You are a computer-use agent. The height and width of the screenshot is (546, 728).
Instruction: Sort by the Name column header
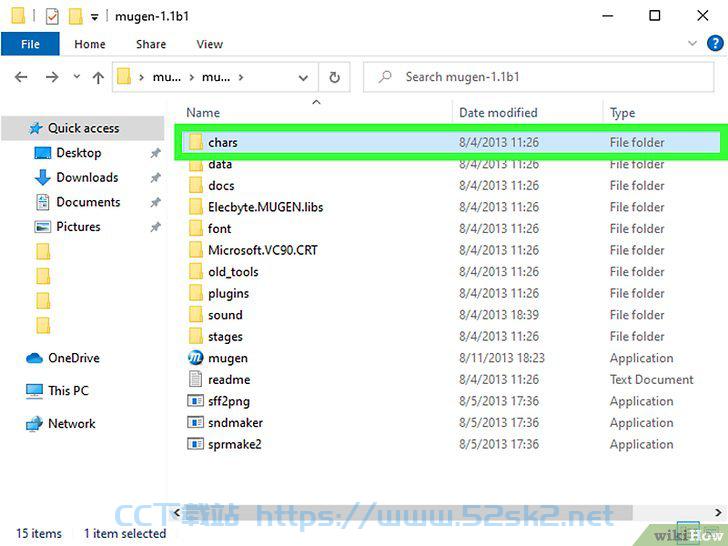point(203,113)
